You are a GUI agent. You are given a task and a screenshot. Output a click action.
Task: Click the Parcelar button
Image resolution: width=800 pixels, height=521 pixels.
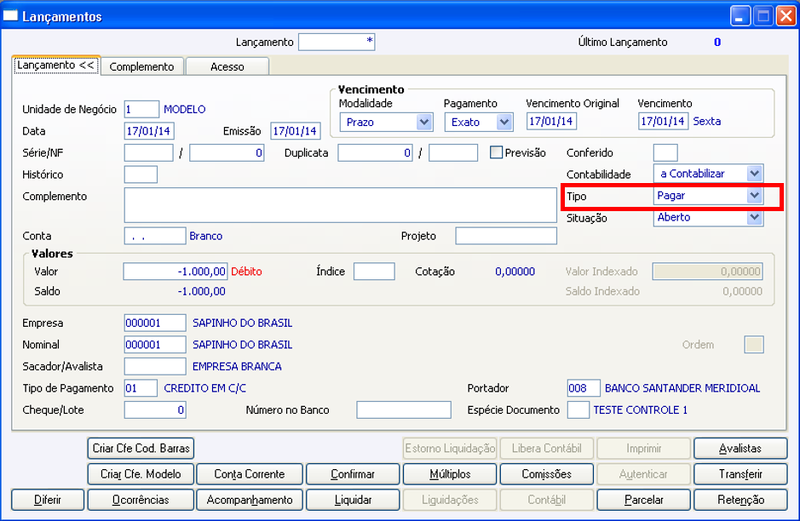click(x=643, y=500)
